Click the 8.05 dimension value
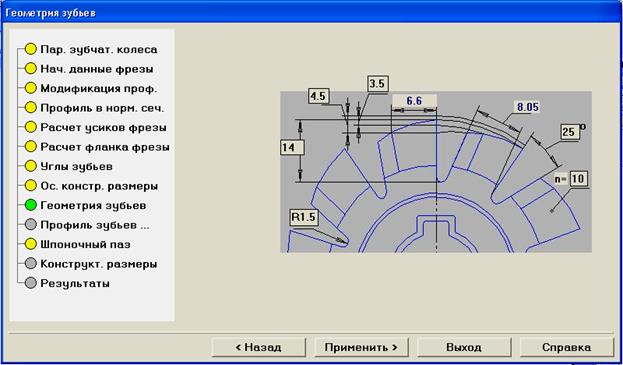623x365 pixels. point(528,107)
